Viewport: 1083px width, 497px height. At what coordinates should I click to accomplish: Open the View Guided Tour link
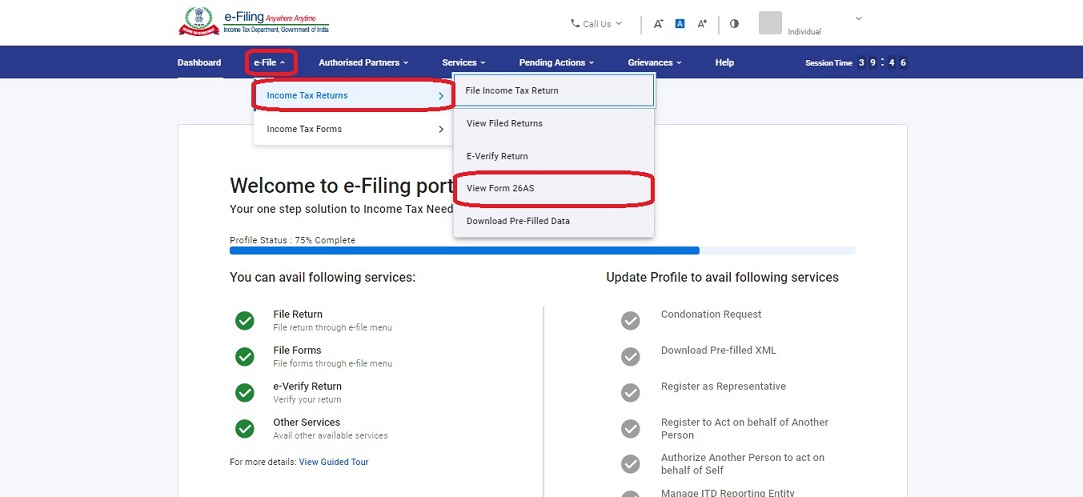point(333,462)
